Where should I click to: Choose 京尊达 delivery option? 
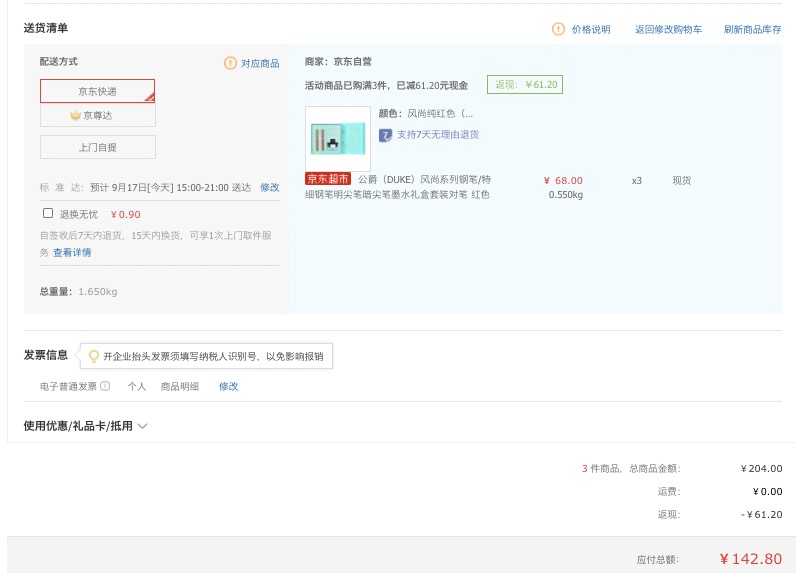(x=97, y=115)
